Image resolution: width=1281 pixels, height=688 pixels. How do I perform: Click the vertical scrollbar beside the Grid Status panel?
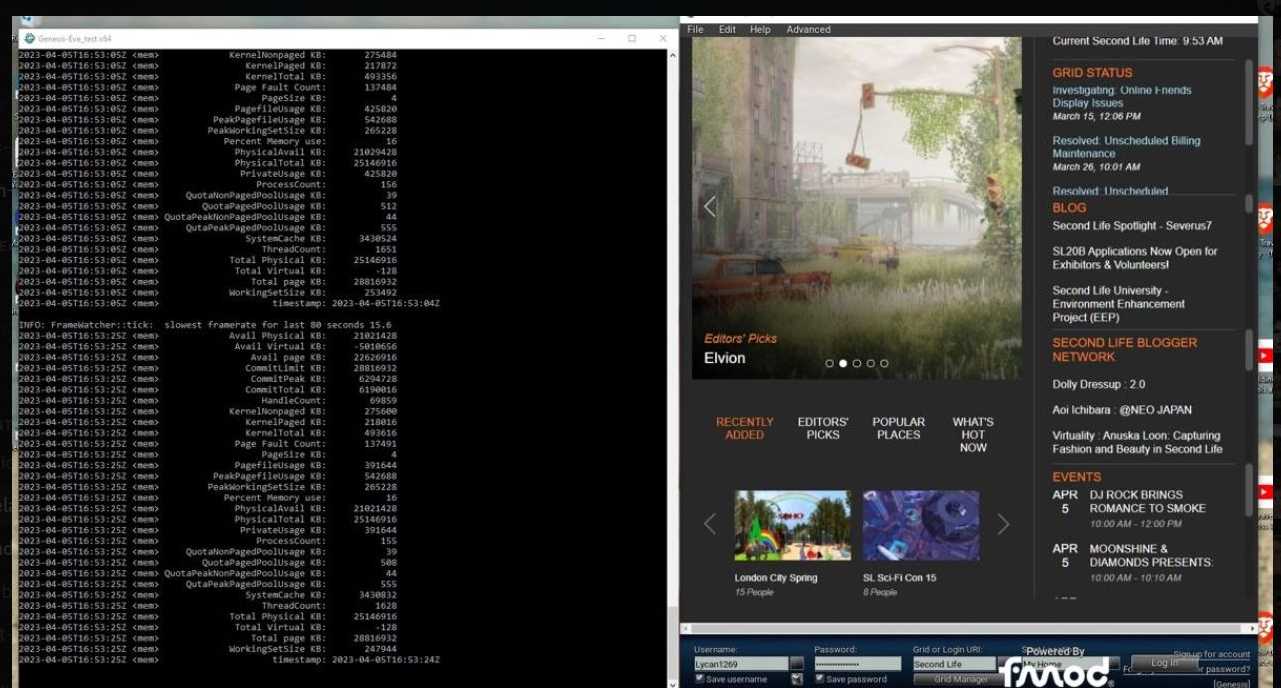[1248, 100]
